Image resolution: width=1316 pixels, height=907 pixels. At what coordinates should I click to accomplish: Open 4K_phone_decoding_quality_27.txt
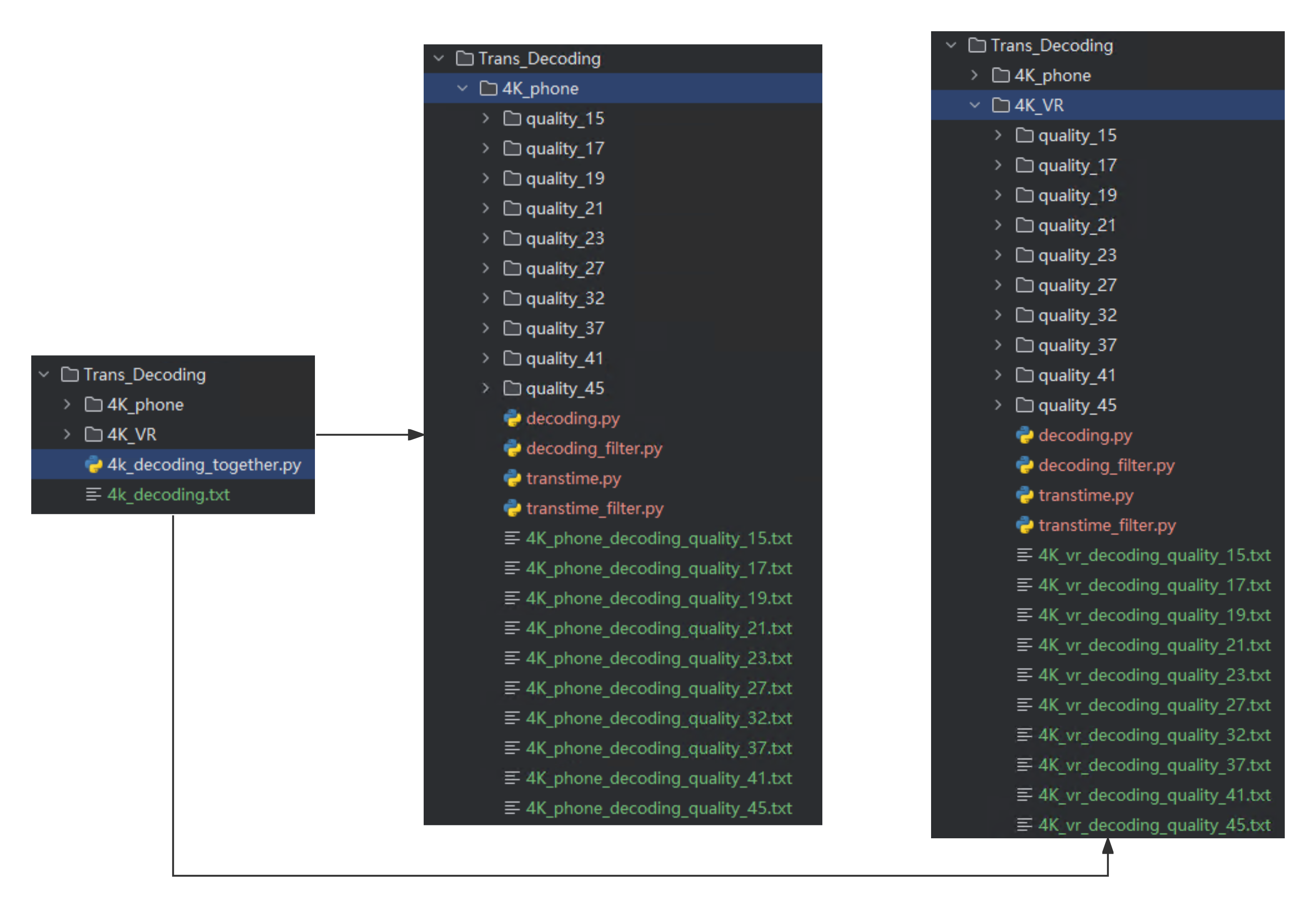tap(659, 689)
